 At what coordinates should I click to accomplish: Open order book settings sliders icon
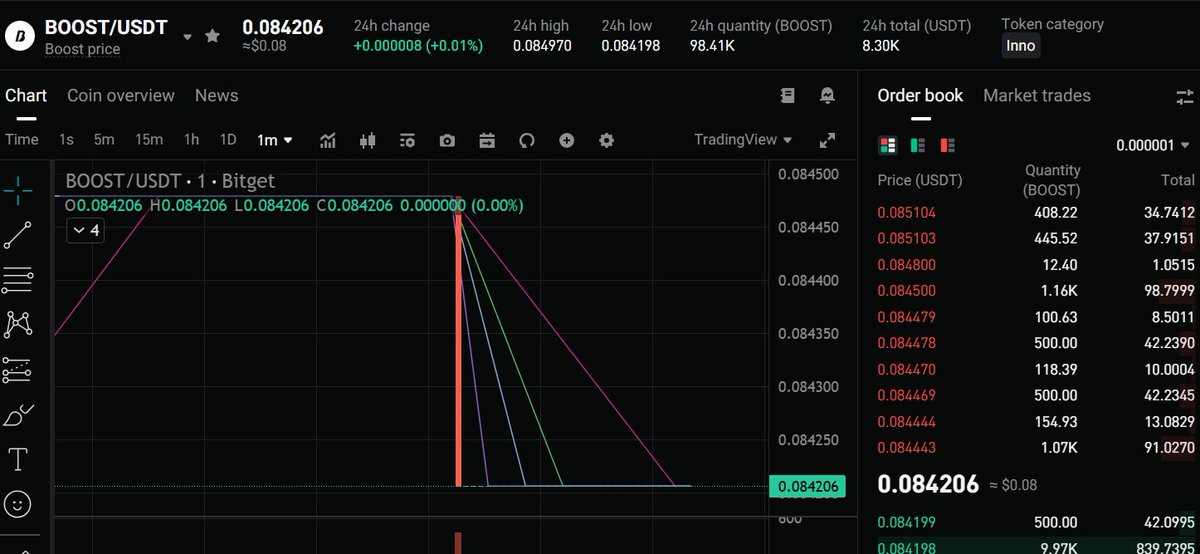1185,96
